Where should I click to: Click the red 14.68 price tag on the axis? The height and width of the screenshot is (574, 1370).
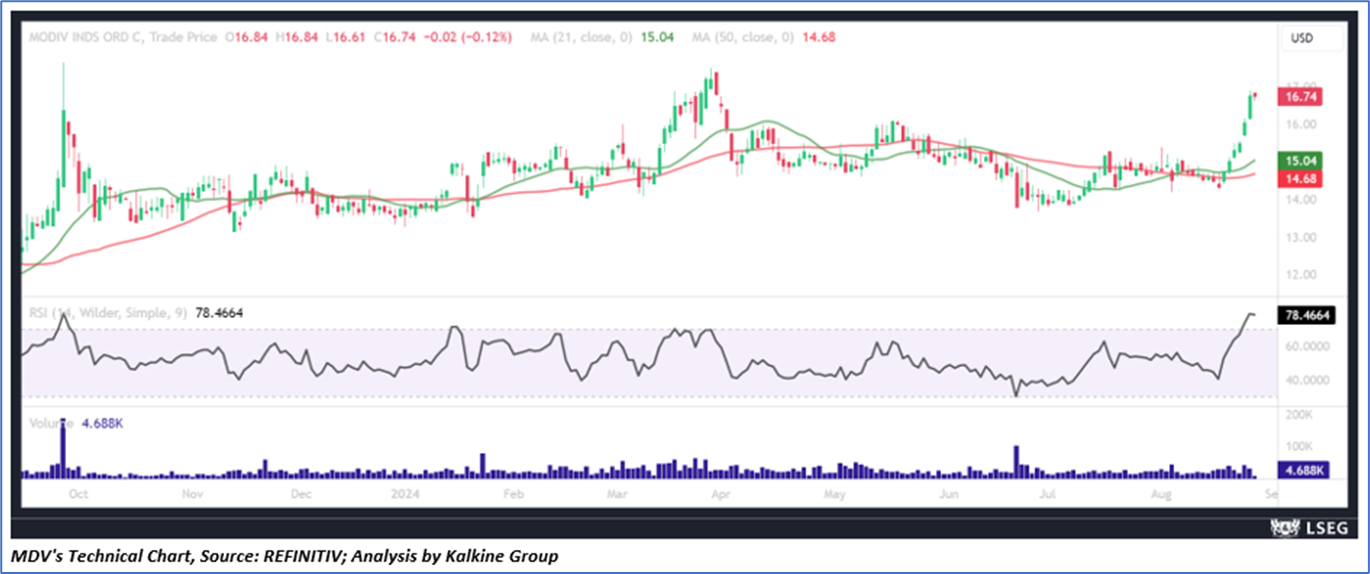(1301, 177)
